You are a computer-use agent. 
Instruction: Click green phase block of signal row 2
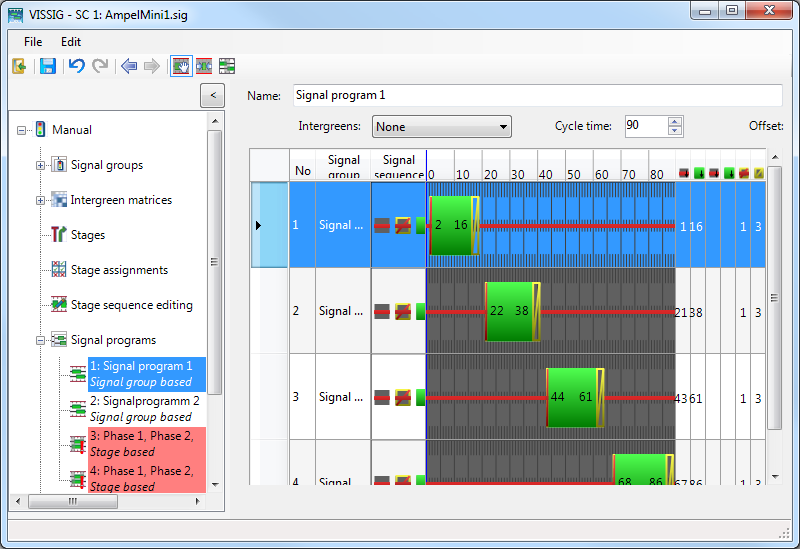[510, 311]
